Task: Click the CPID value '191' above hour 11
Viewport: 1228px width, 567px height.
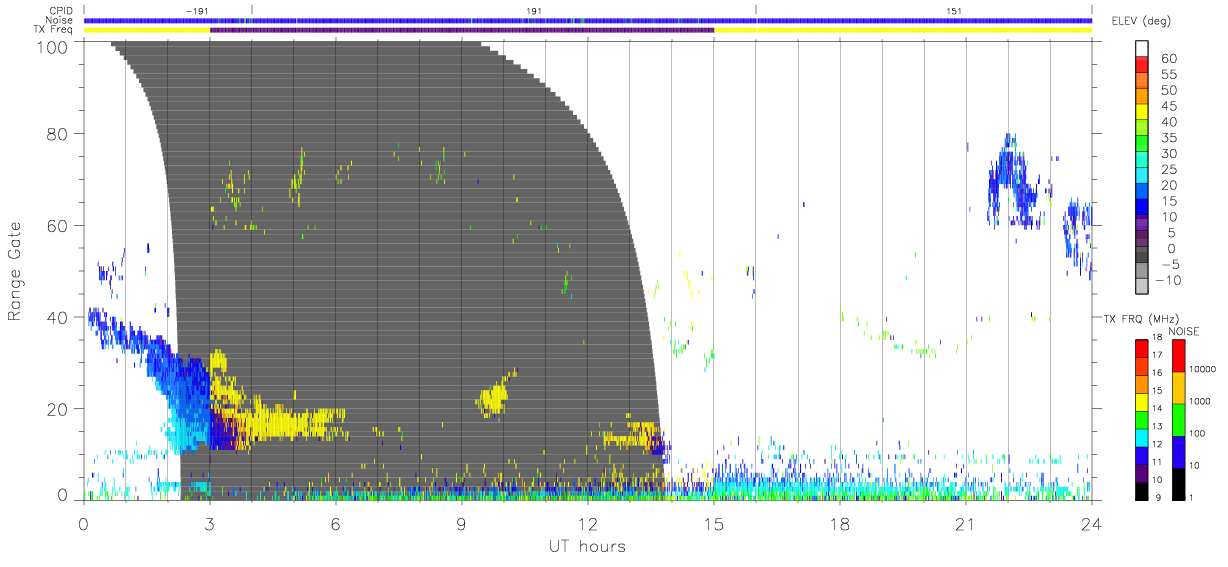Action: coord(535,9)
